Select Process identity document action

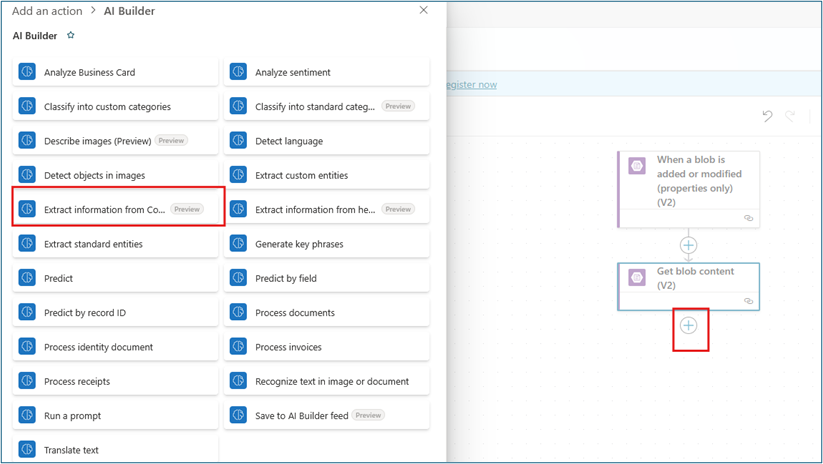[x=115, y=347]
